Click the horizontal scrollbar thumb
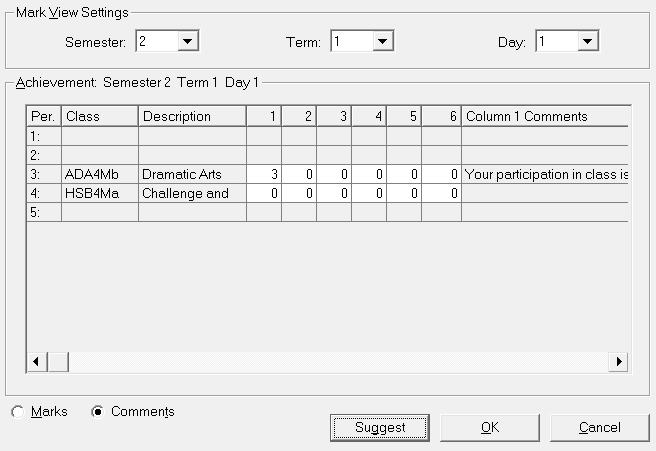 [58, 361]
